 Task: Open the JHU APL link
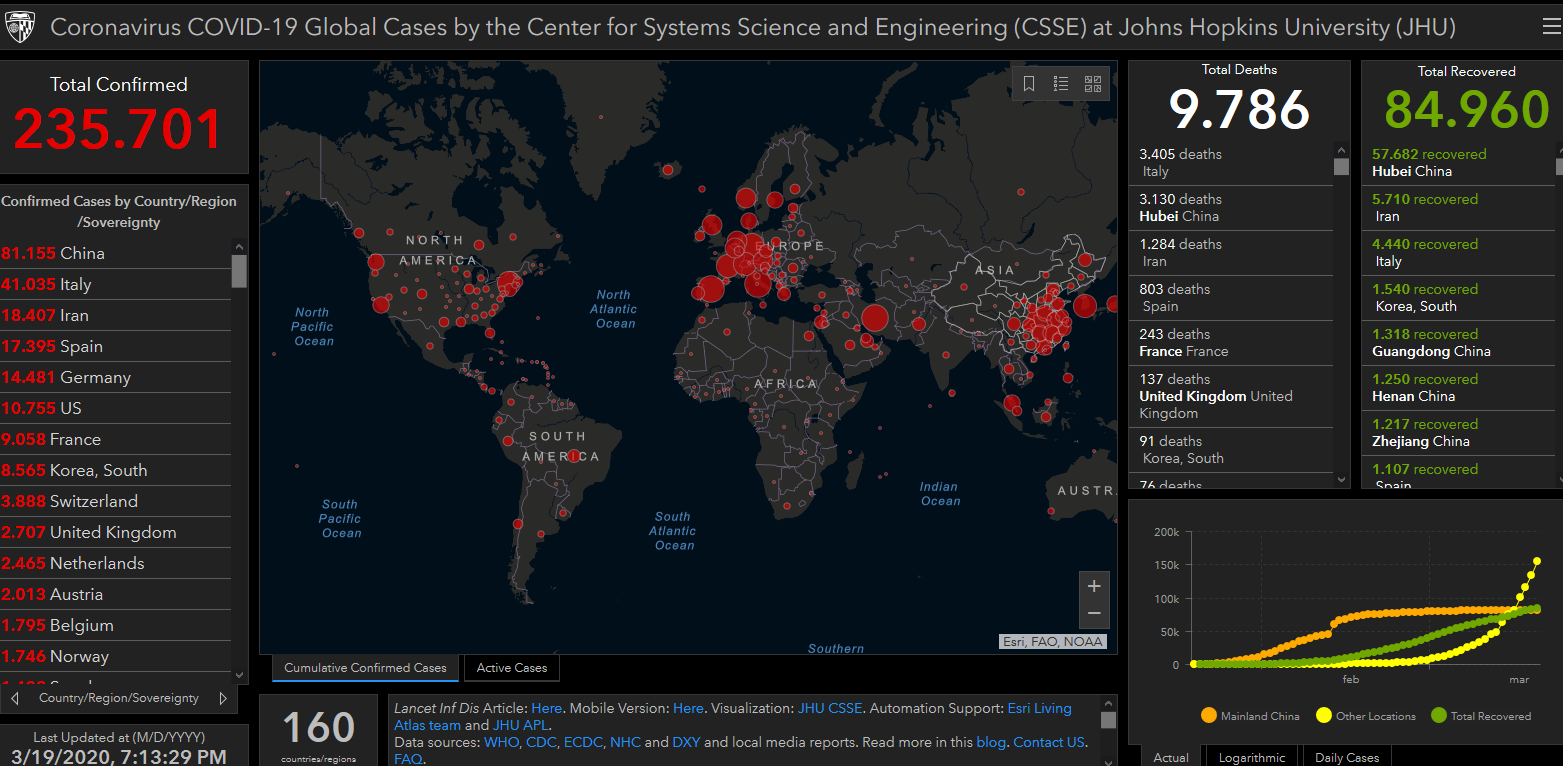click(520, 725)
